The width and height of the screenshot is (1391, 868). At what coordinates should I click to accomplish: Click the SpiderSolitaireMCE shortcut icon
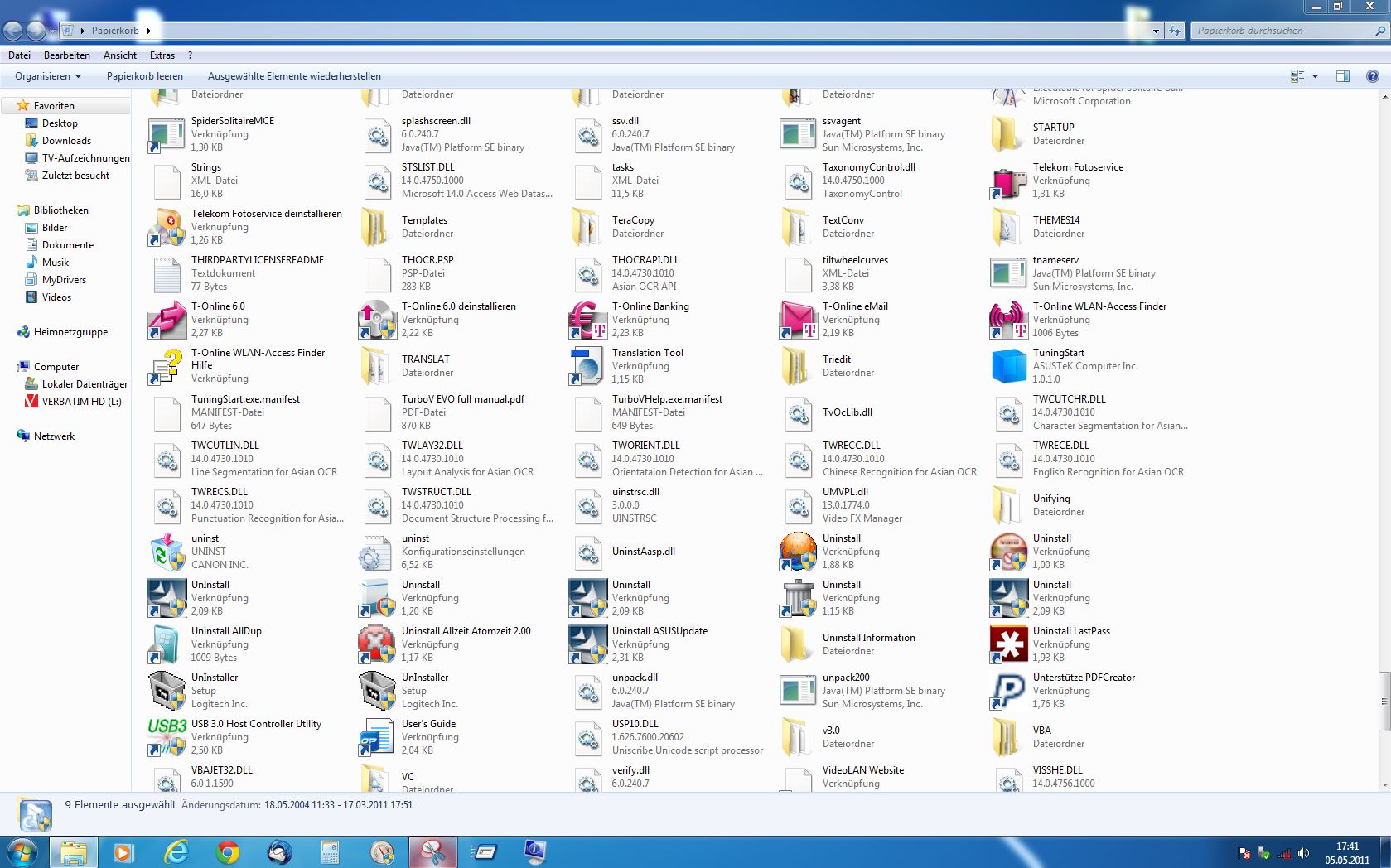[167, 134]
